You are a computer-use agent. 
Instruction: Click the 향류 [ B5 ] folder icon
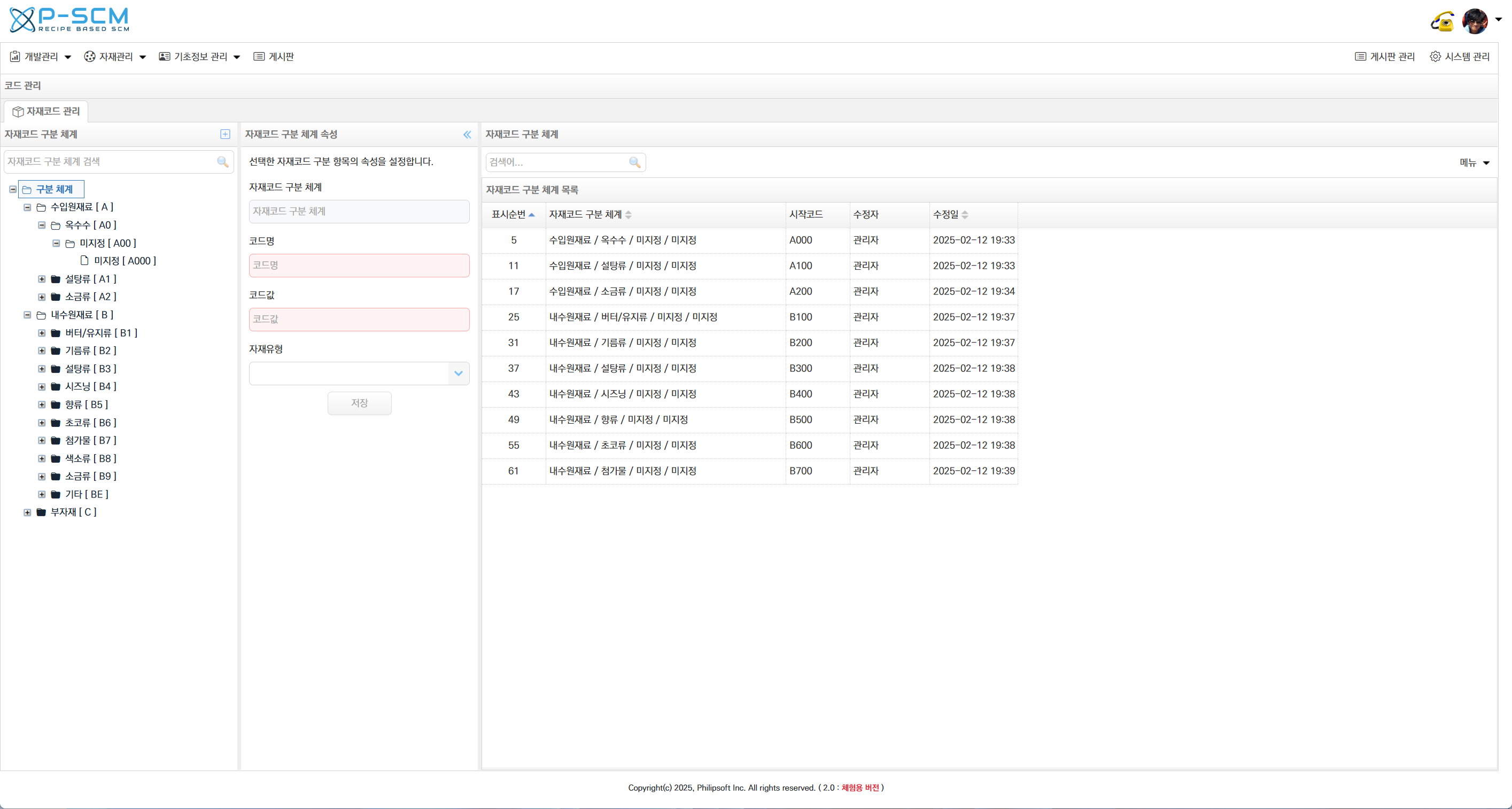56,405
